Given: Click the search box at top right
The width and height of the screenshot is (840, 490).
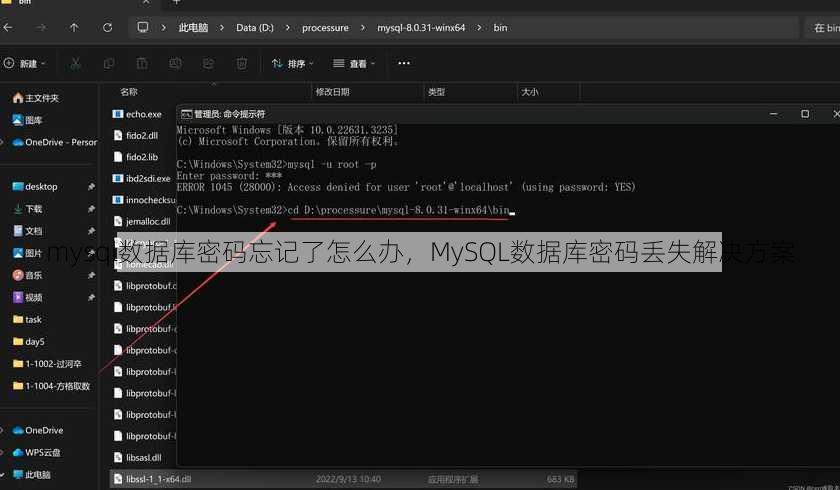Looking at the screenshot, I should (x=822, y=27).
